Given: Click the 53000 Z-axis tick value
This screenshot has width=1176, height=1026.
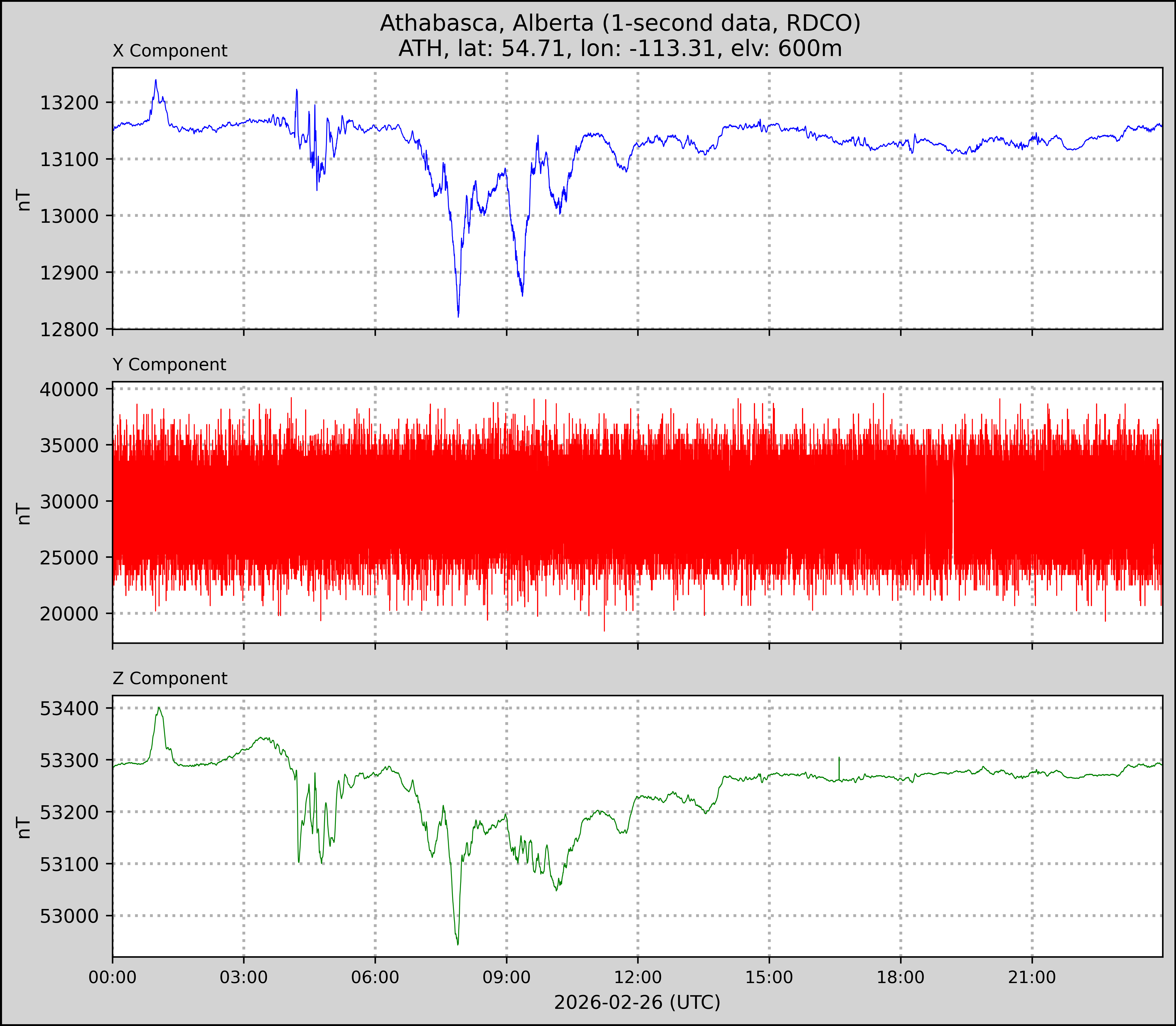Looking at the screenshot, I should coord(69,916).
